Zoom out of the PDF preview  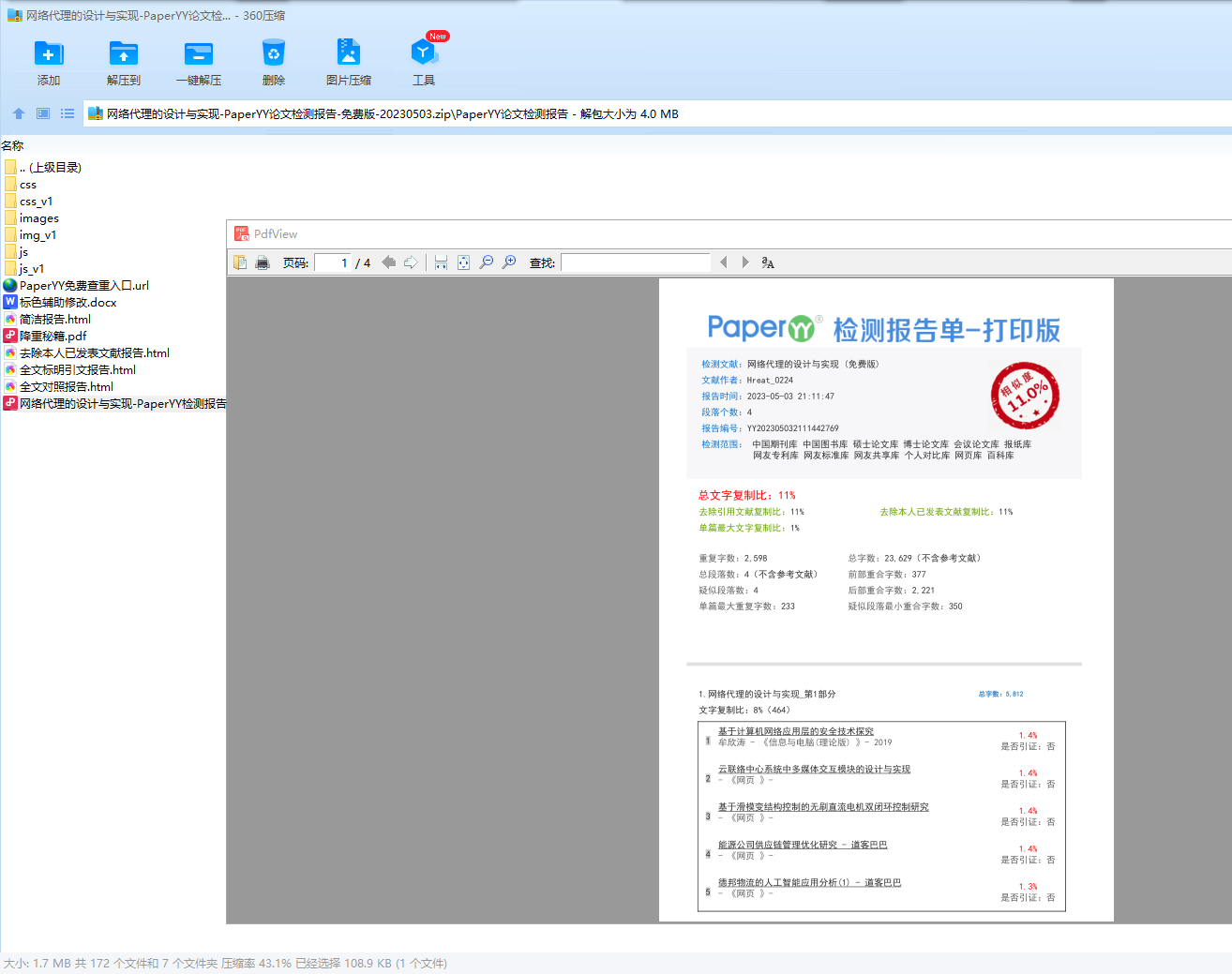pos(486,262)
